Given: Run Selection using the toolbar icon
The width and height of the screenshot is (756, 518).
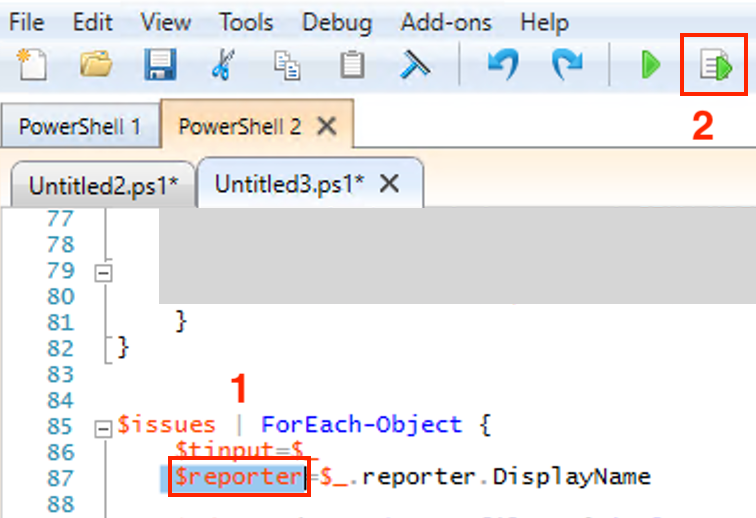Looking at the screenshot, I should [715, 66].
